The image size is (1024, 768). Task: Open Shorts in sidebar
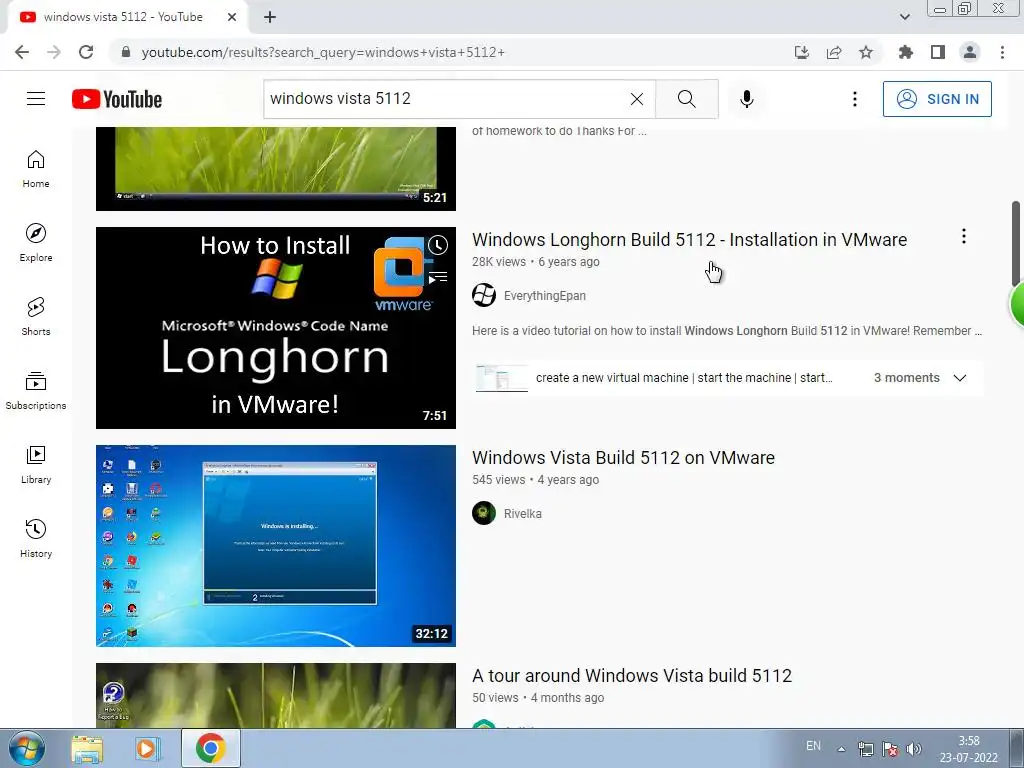click(x=36, y=317)
